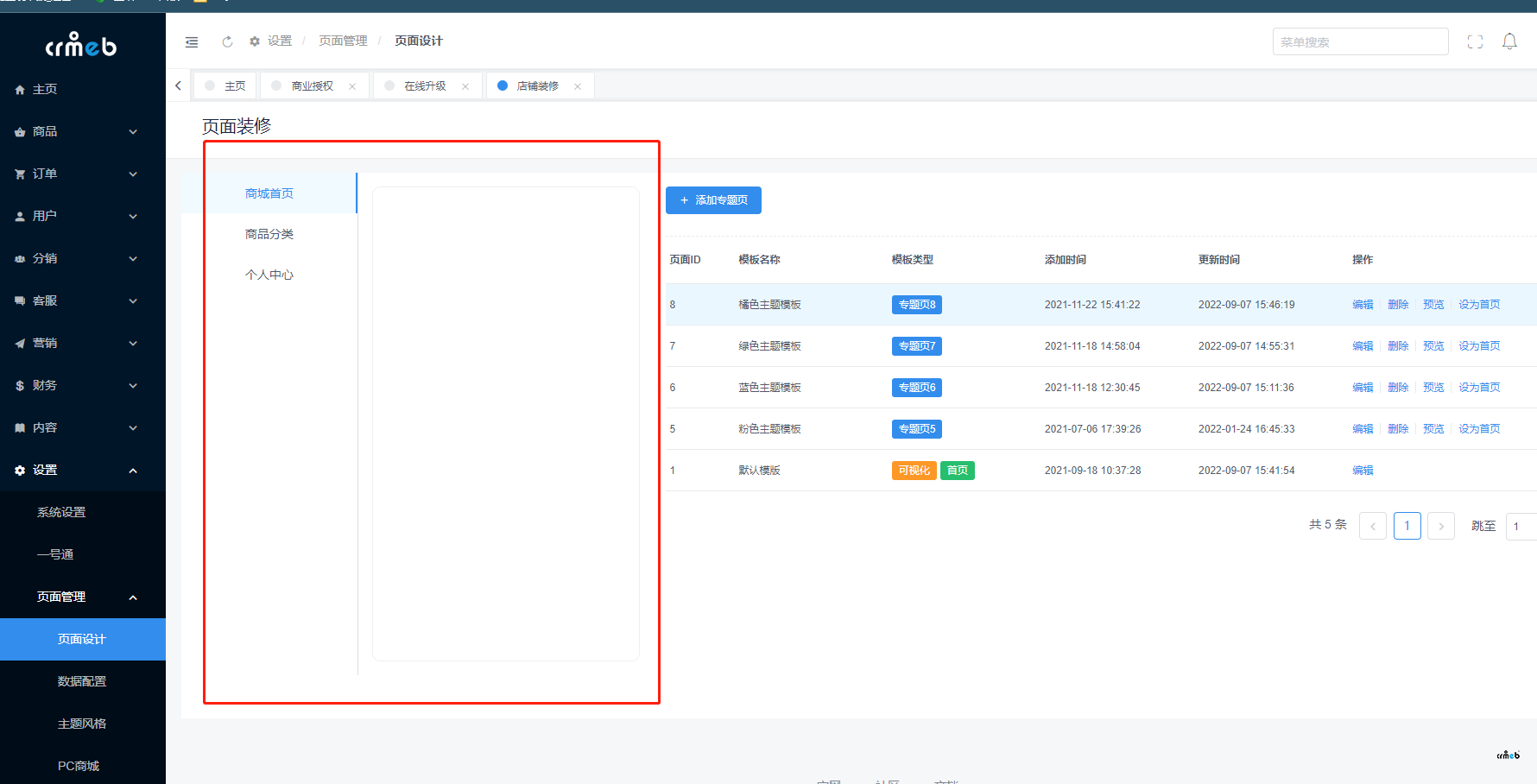Click the 添加专题页 button
Image resolution: width=1537 pixels, height=784 pixels.
tap(713, 200)
